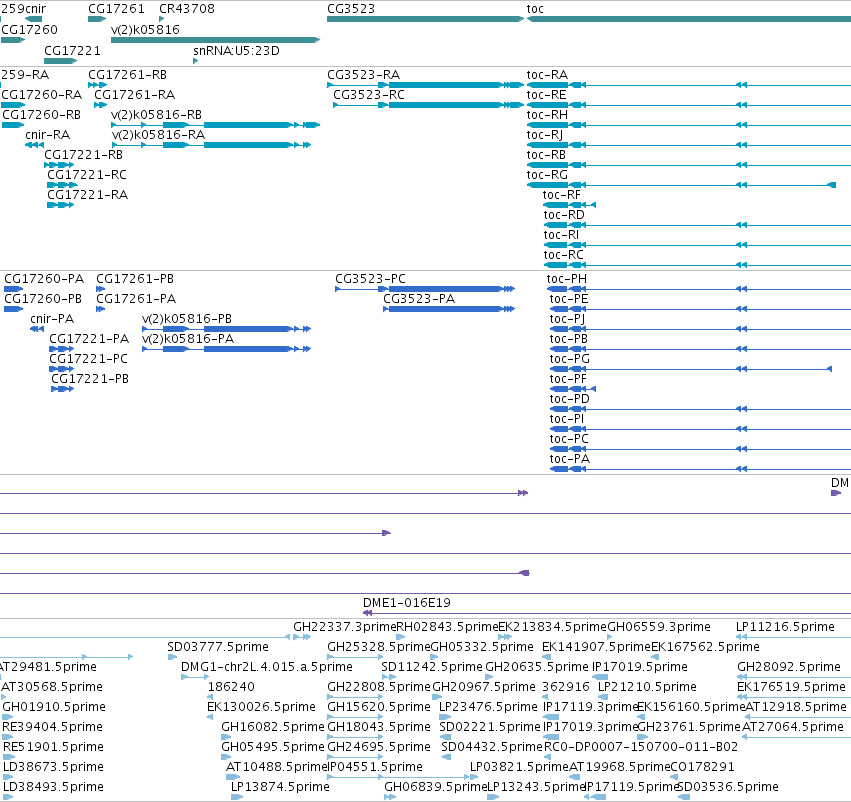Select the CG17260 gene label
Screen dimensions: 851x802
[29, 29]
